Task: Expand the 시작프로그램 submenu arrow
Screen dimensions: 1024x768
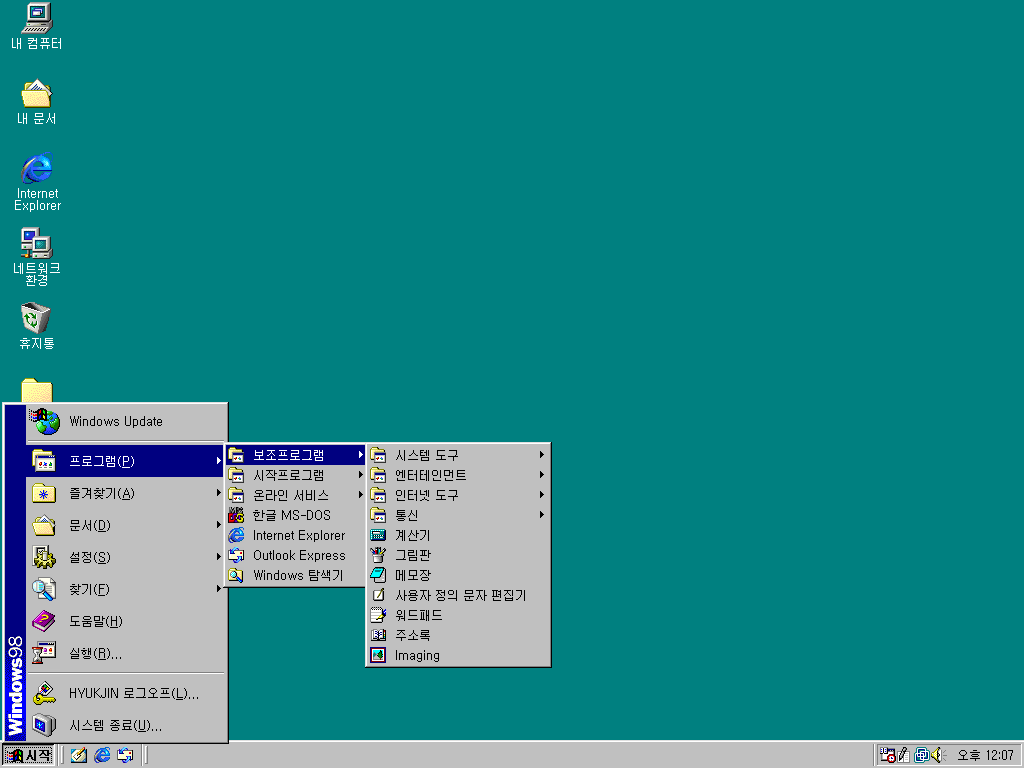Action: [360, 475]
